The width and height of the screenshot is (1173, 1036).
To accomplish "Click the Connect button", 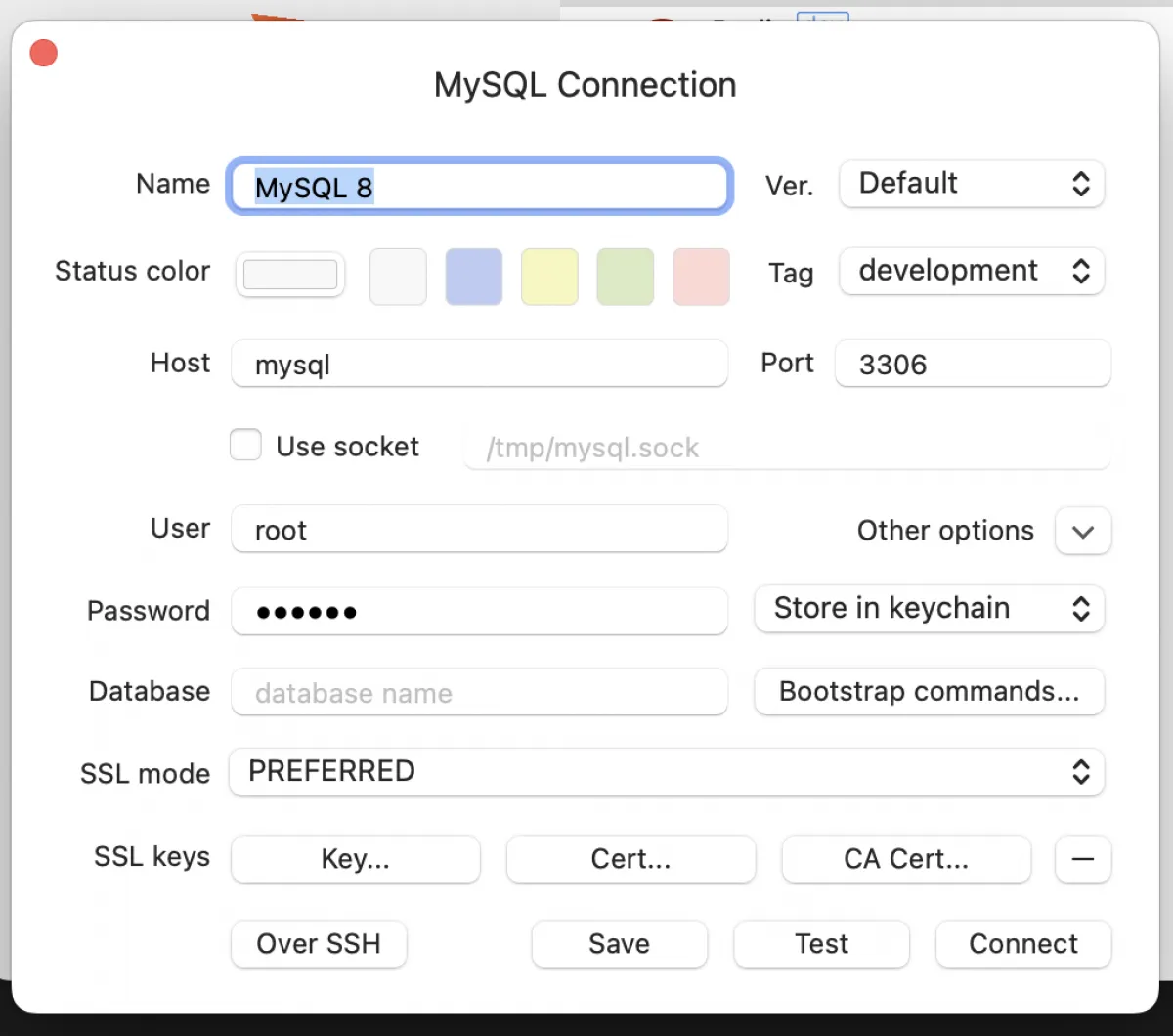I will tap(1023, 944).
